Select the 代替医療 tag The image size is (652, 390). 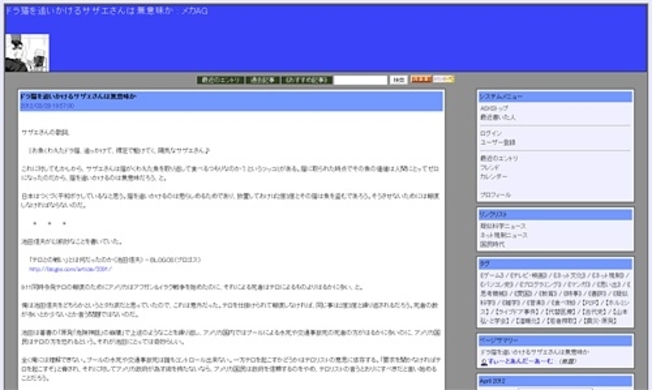(561, 312)
